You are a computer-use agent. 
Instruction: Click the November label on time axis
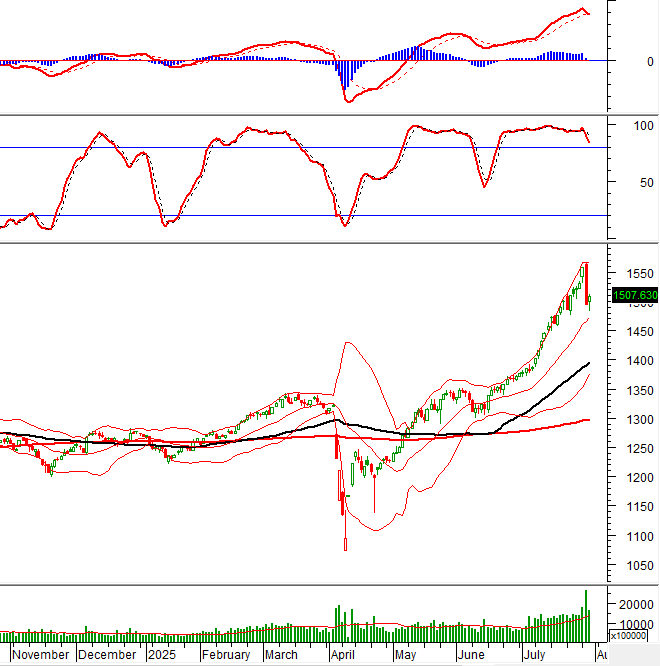point(40,655)
